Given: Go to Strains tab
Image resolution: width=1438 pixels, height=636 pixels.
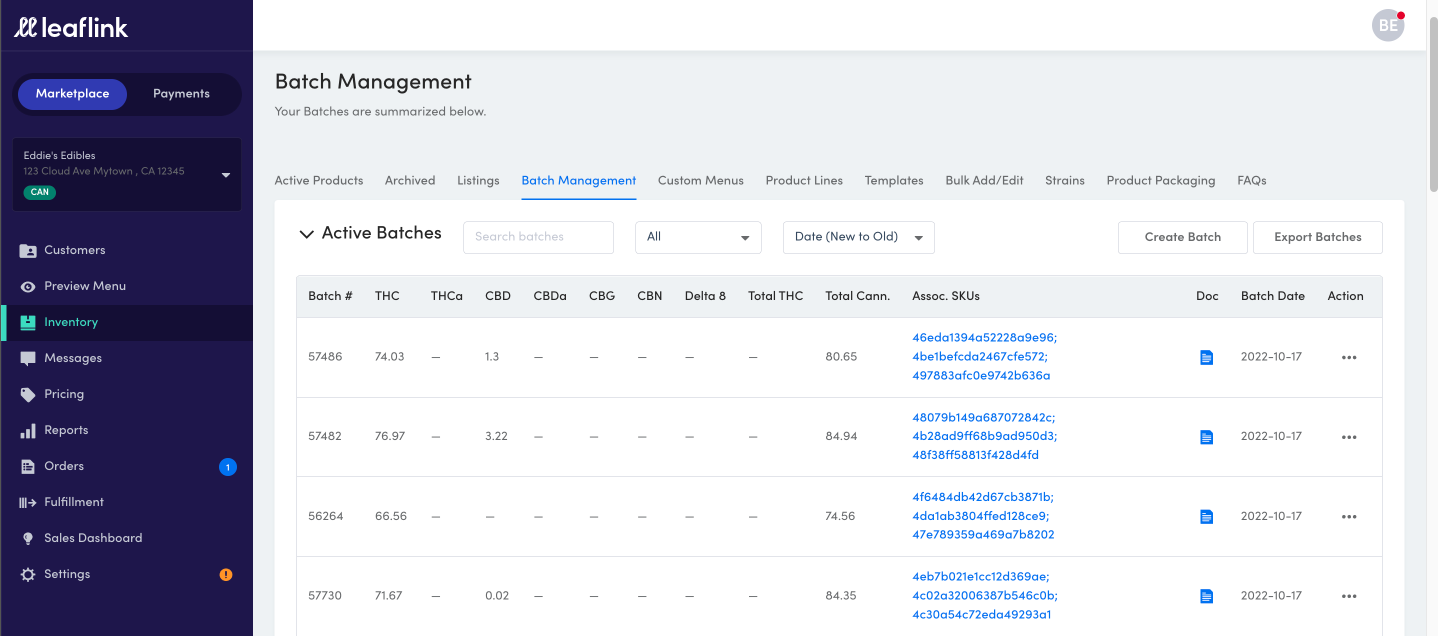Looking at the screenshot, I should pyautogui.click(x=1065, y=181).
